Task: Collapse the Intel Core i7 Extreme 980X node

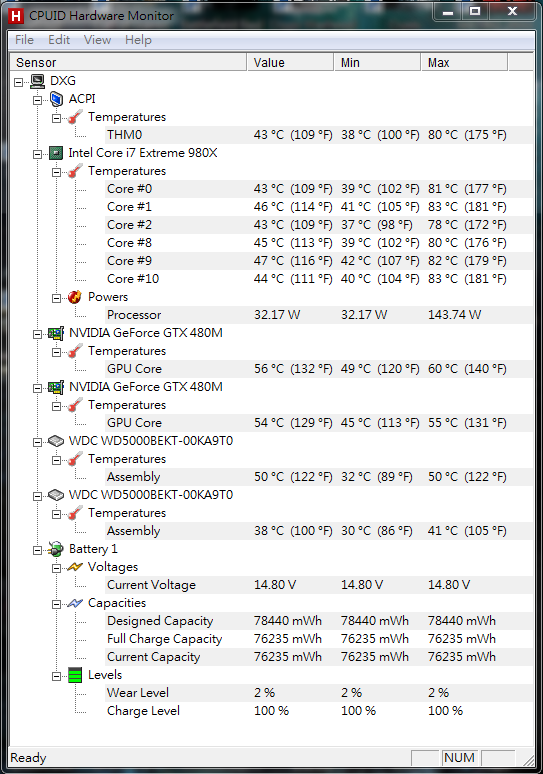Action: coord(38,154)
